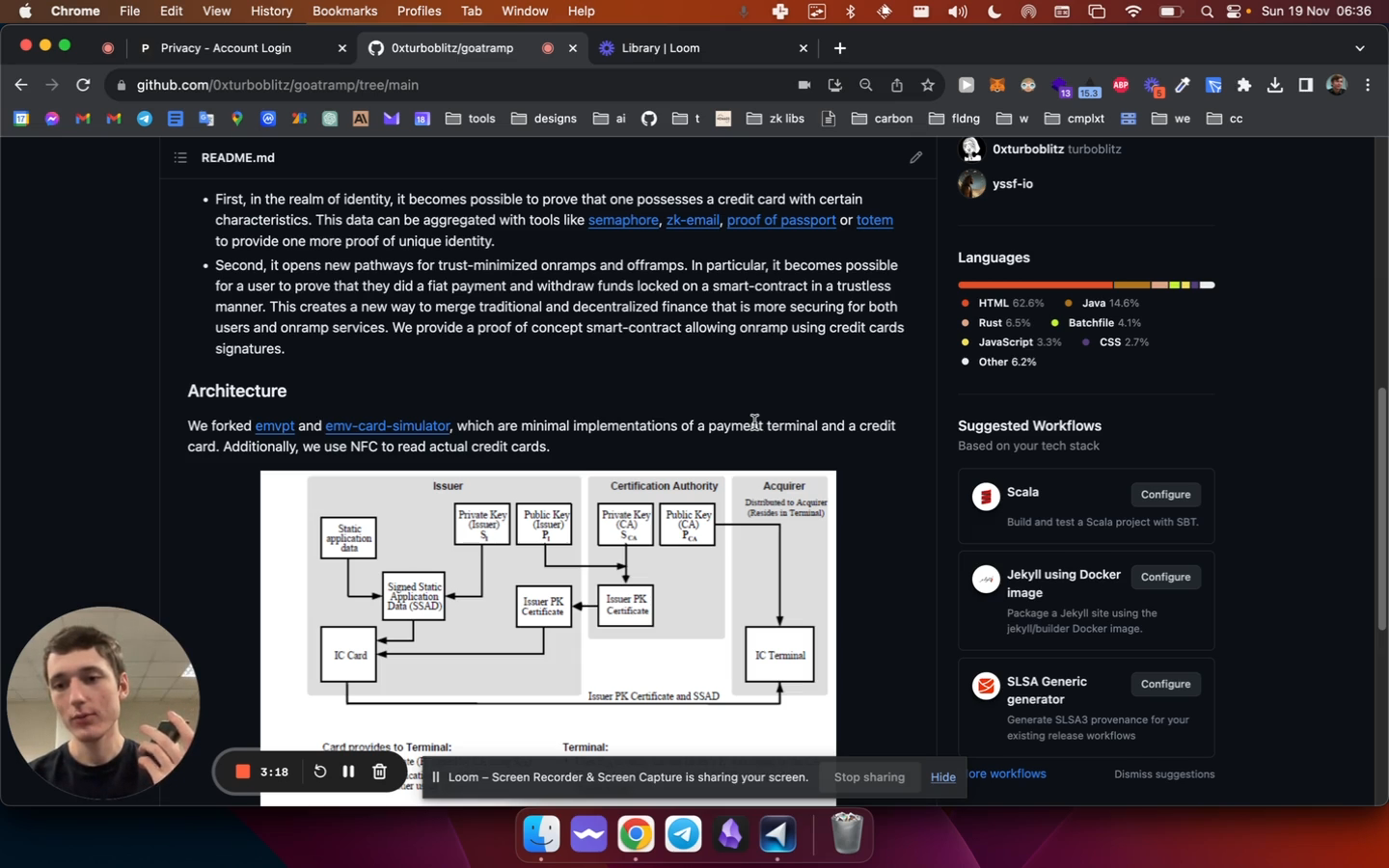Screen dimensions: 1389x868
Task: Open a new tab with plus button
Action: [840, 48]
